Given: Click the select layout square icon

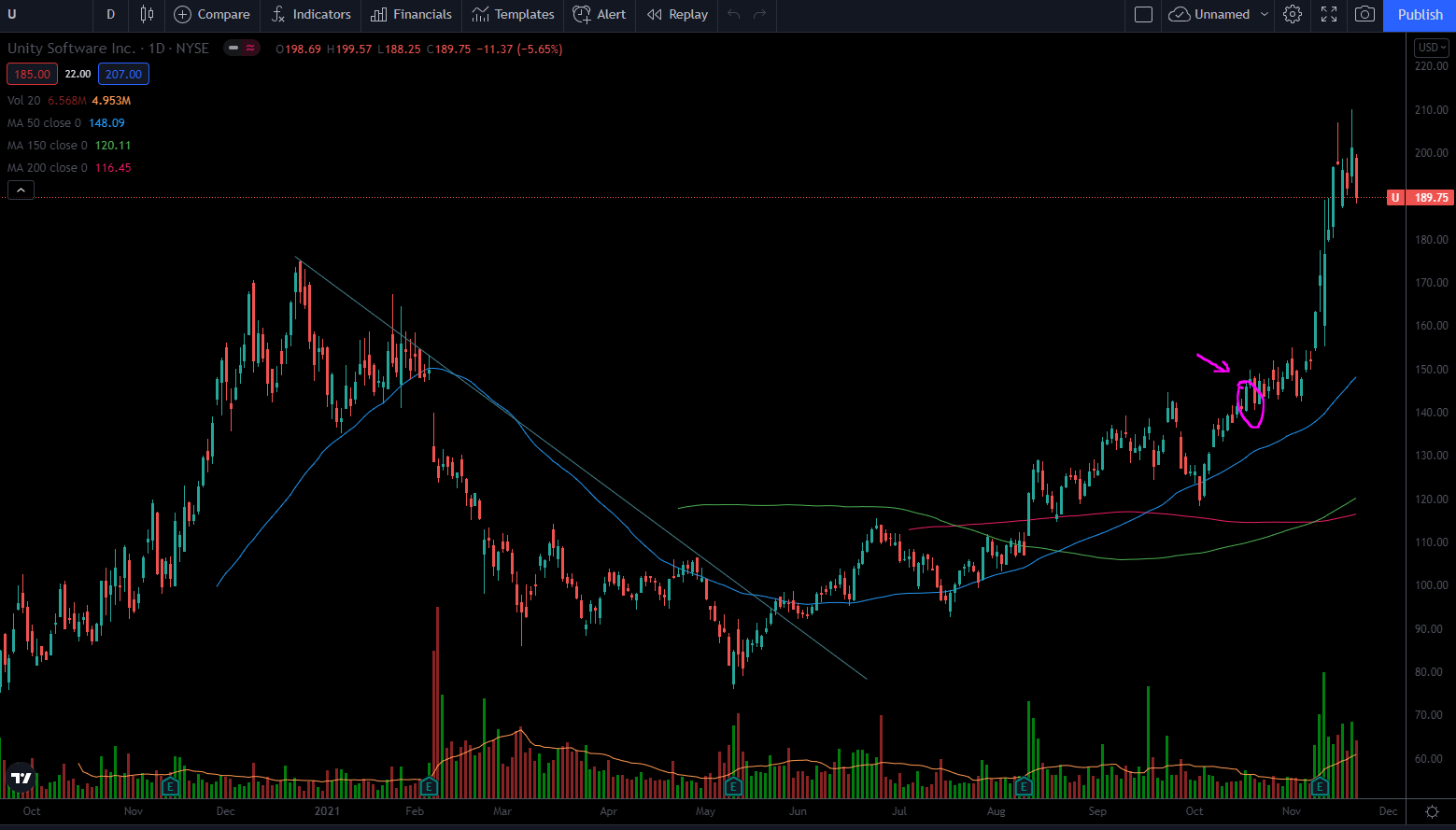Looking at the screenshot, I should pos(1143,14).
